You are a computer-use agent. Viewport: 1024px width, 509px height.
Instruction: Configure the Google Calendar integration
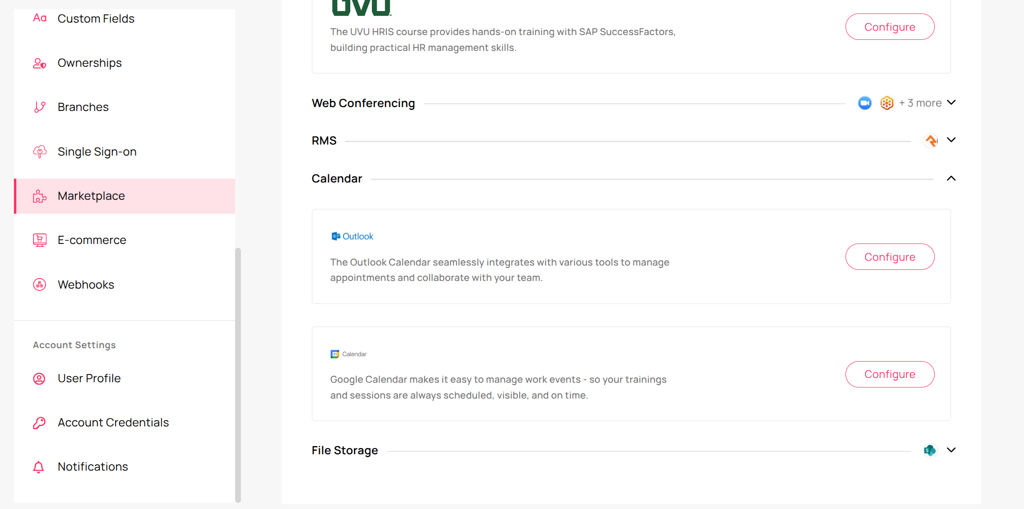(889, 374)
